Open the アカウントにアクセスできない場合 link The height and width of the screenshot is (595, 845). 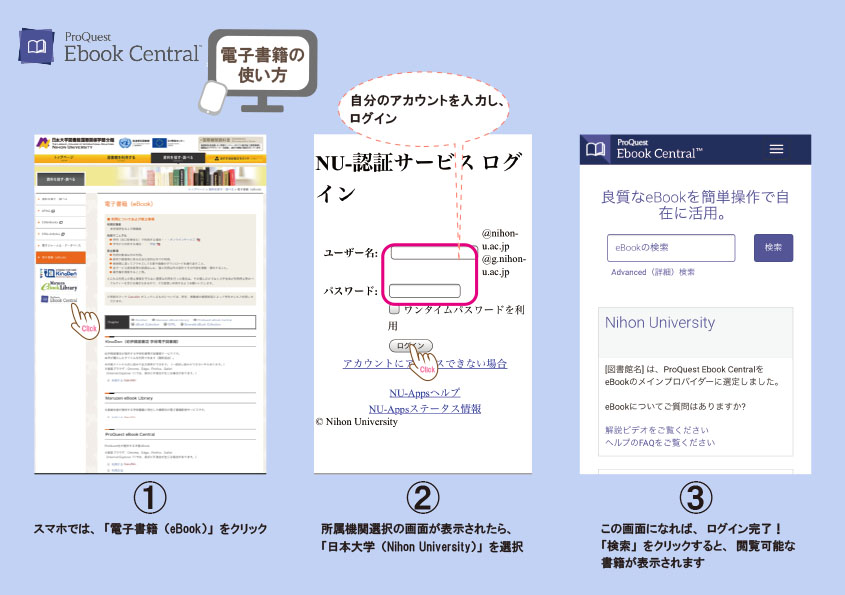point(425,363)
